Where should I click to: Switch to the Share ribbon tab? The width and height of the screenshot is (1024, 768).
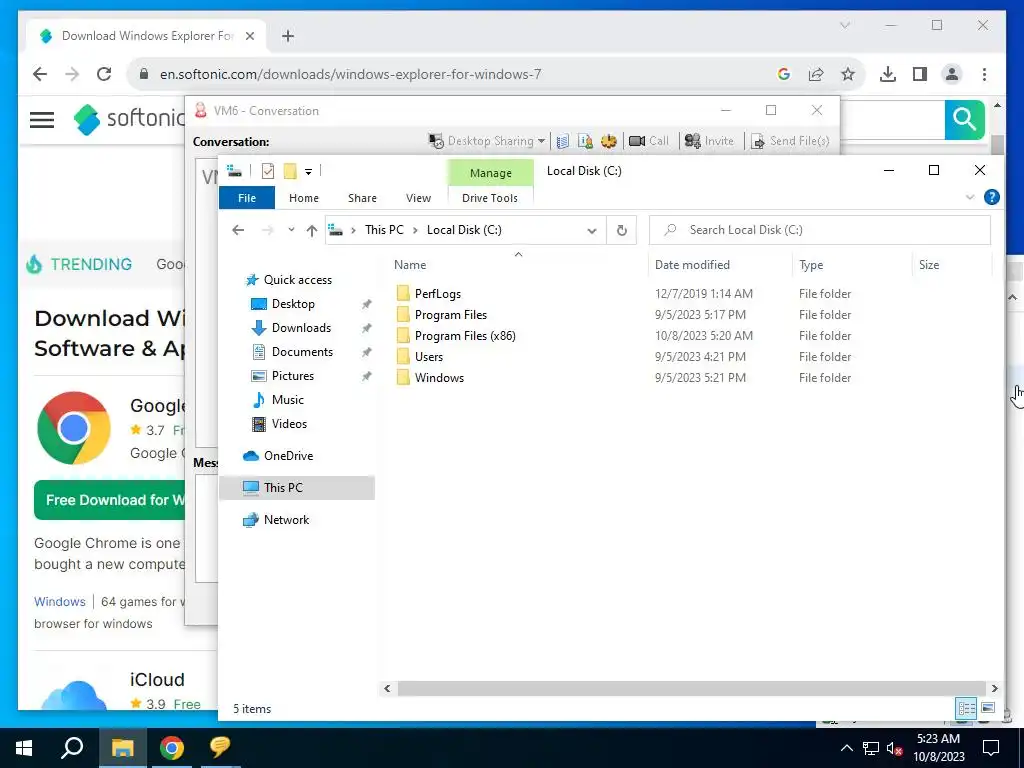tap(362, 198)
